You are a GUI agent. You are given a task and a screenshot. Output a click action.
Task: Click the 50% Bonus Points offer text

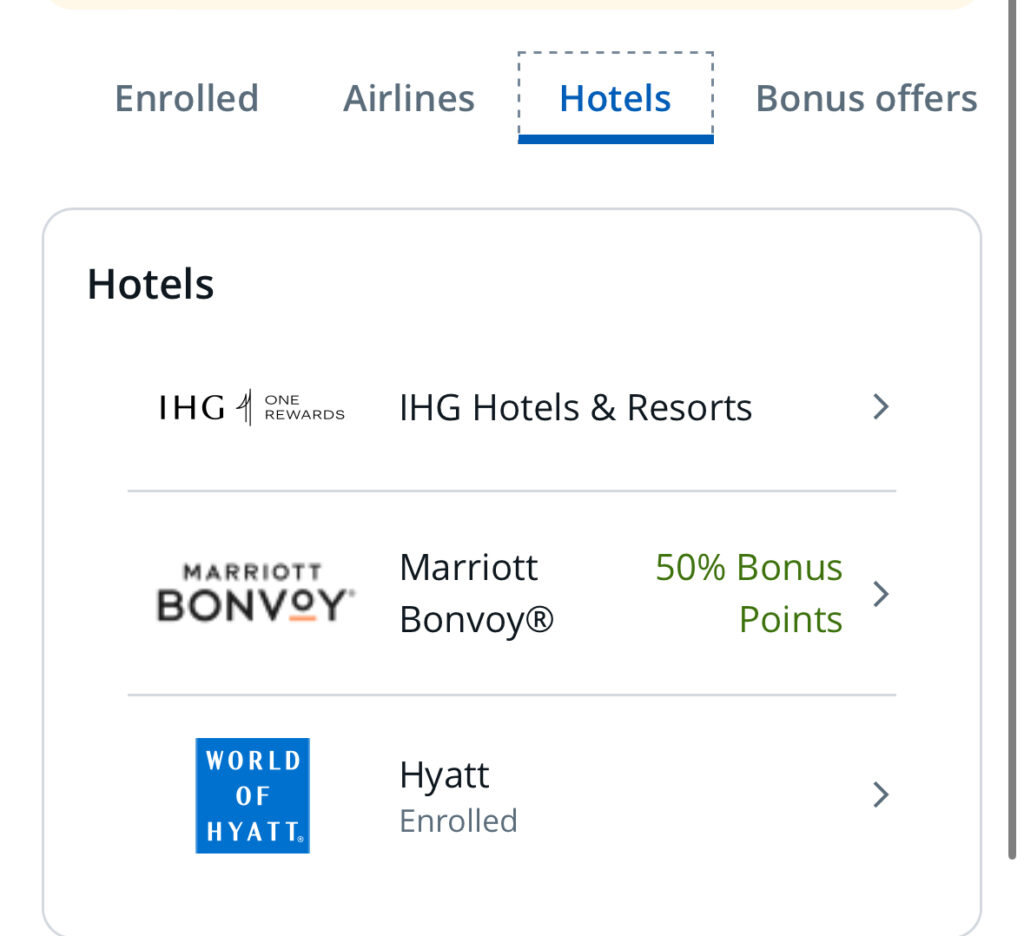(x=749, y=593)
